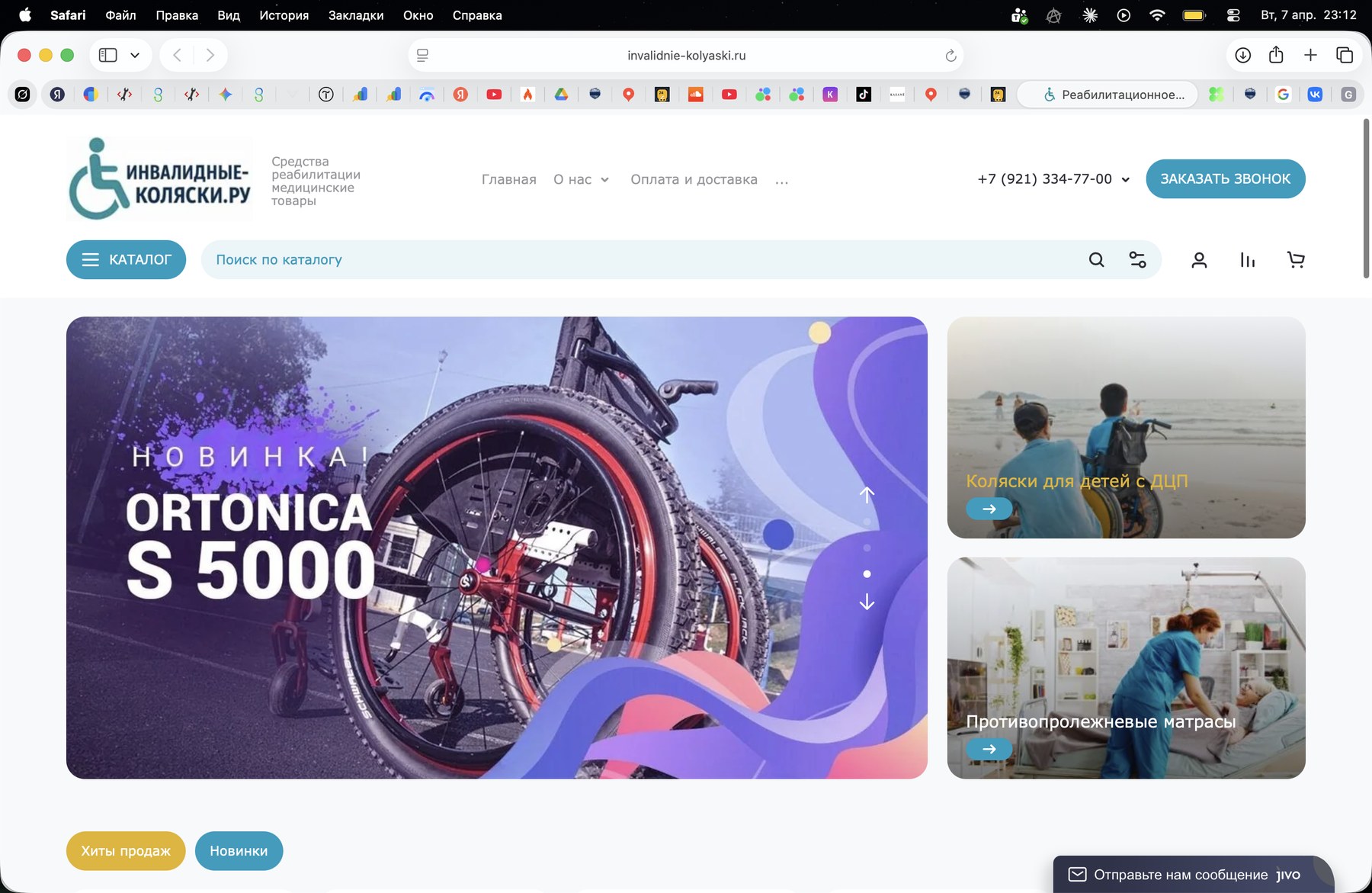
Task: Expand the О нас submenu
Action: pyautogui.click(x=604, y=180)
